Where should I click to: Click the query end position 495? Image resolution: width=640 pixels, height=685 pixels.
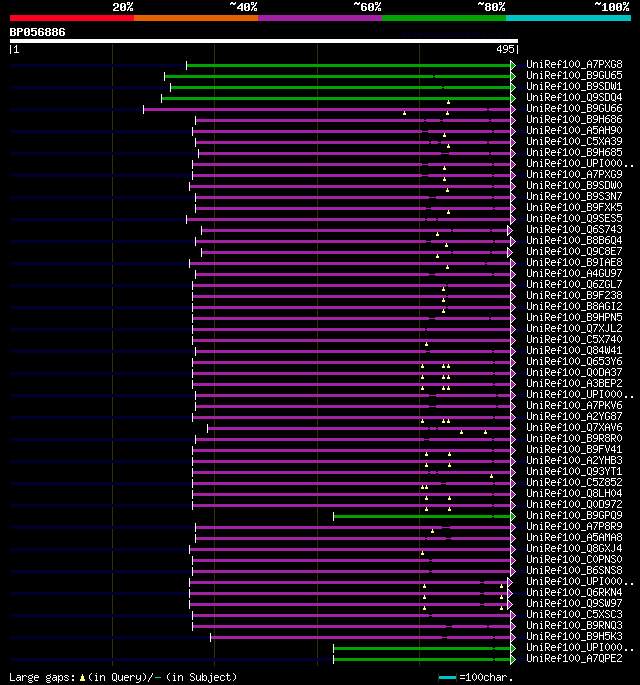pyautogui.click(x=505, y=49)
